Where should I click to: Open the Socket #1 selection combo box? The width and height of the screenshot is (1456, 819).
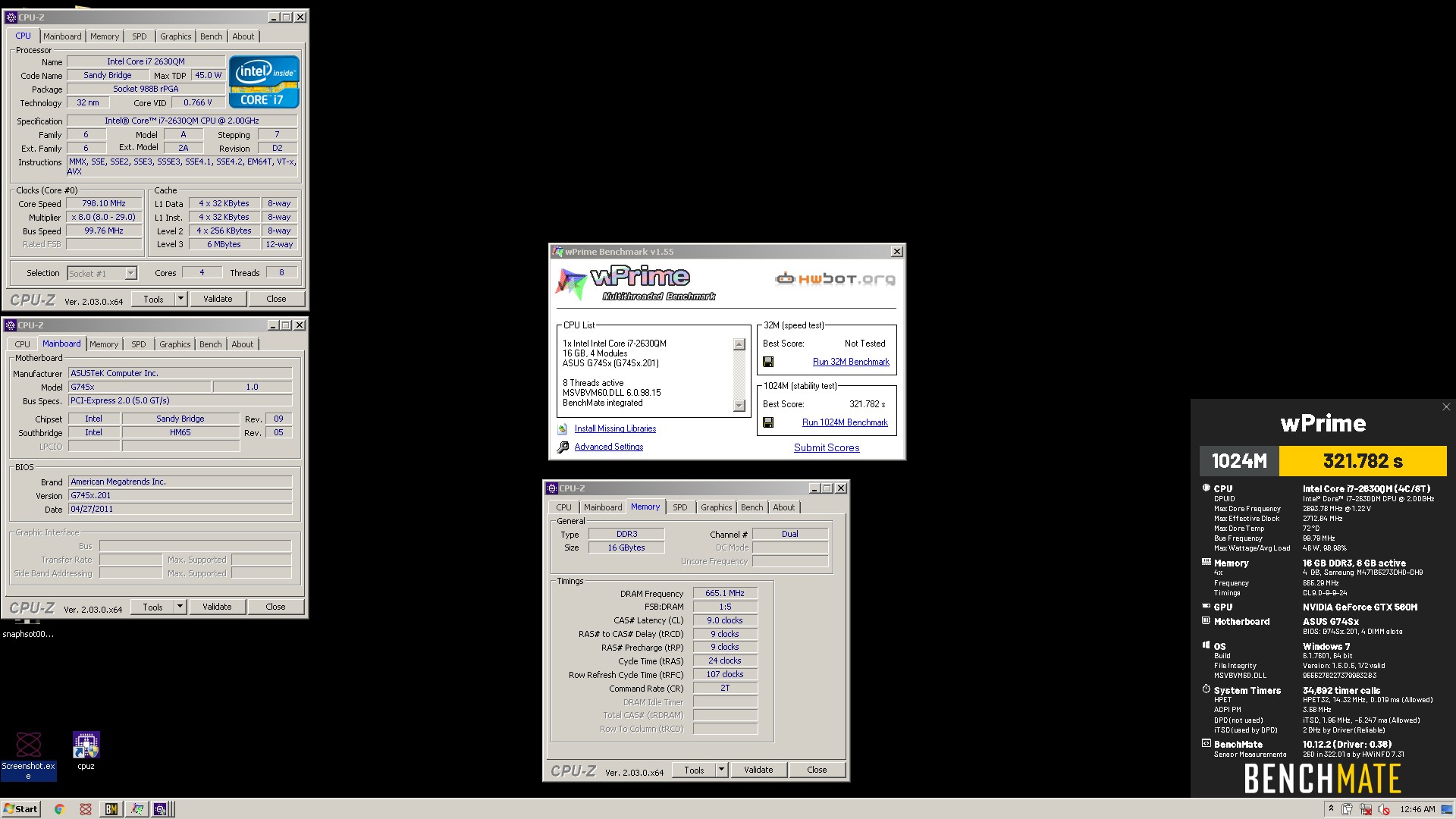[x=102, y=273]
